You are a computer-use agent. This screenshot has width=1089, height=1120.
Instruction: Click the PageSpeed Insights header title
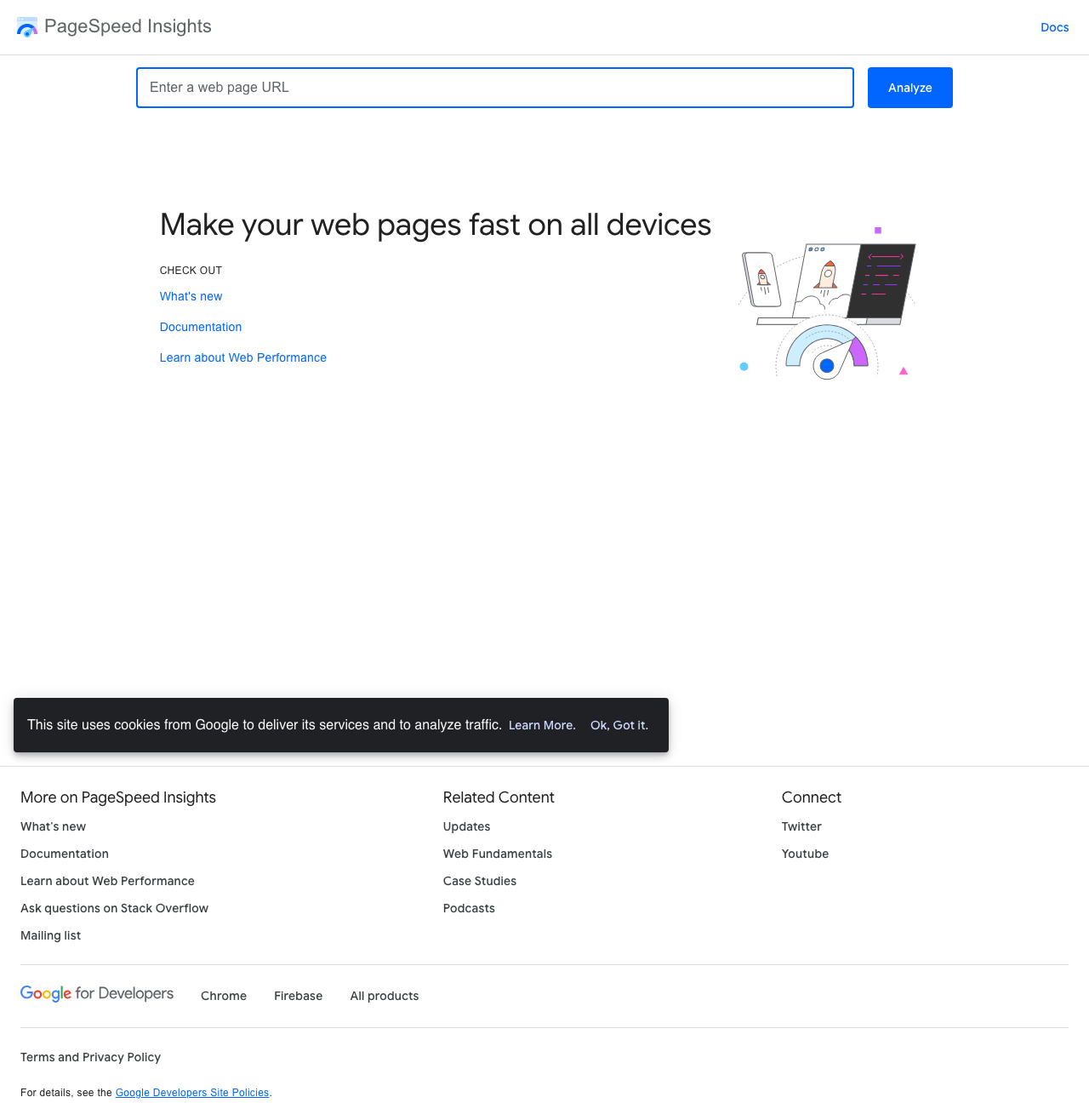128,26
